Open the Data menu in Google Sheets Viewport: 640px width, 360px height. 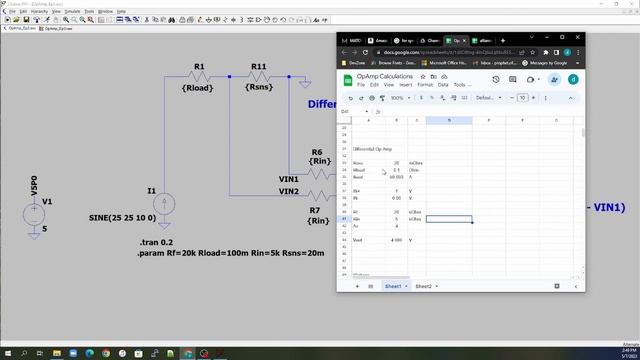(443, 85)
